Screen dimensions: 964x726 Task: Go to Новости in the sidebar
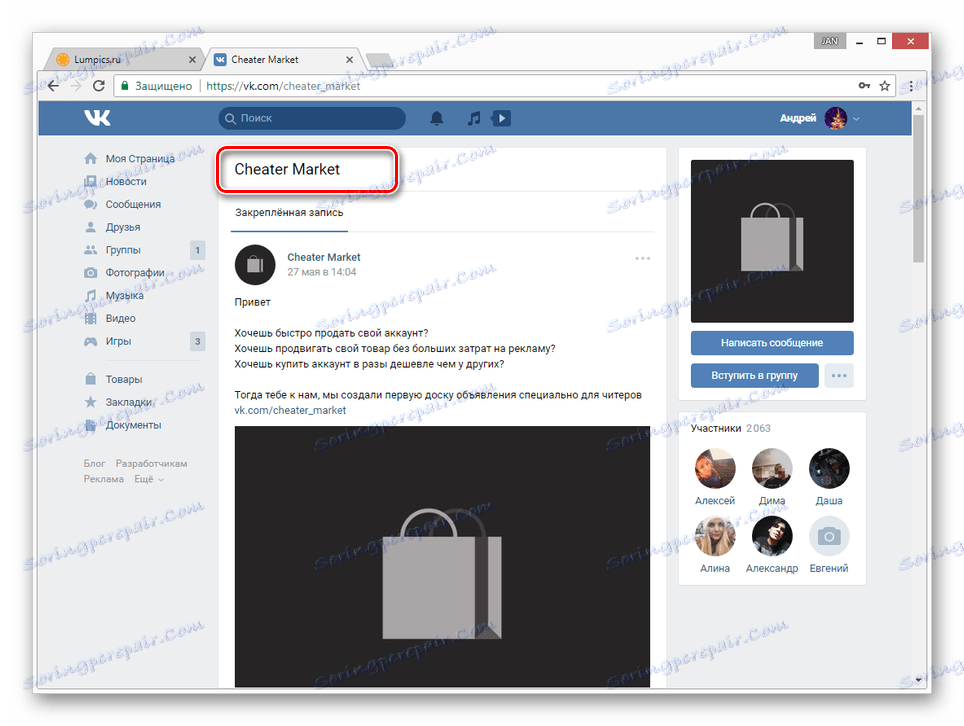pos(126,181)
